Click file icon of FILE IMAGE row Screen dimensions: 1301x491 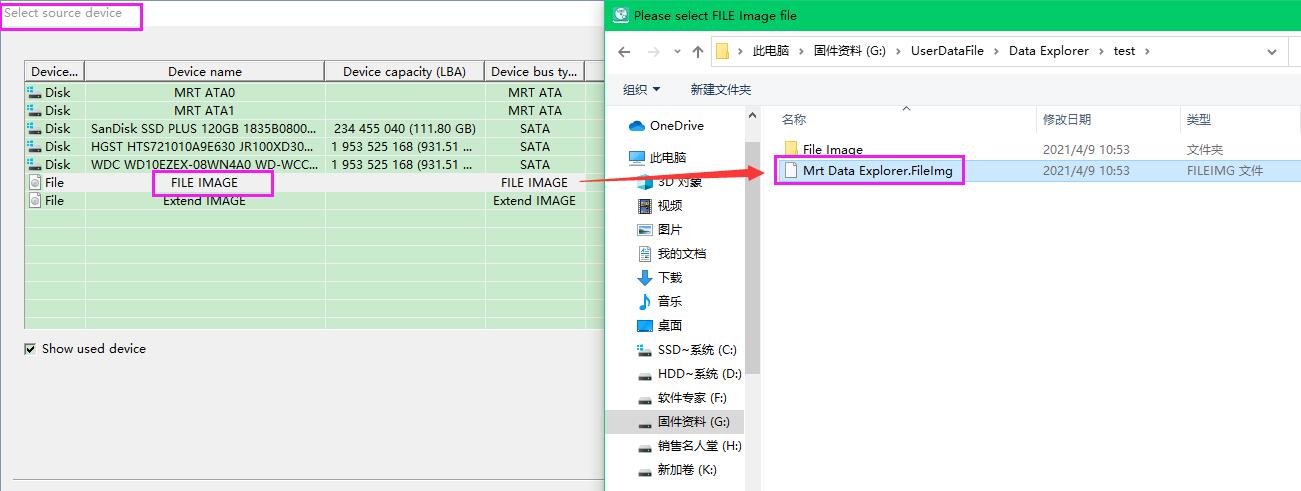click(x=35, y=182)
